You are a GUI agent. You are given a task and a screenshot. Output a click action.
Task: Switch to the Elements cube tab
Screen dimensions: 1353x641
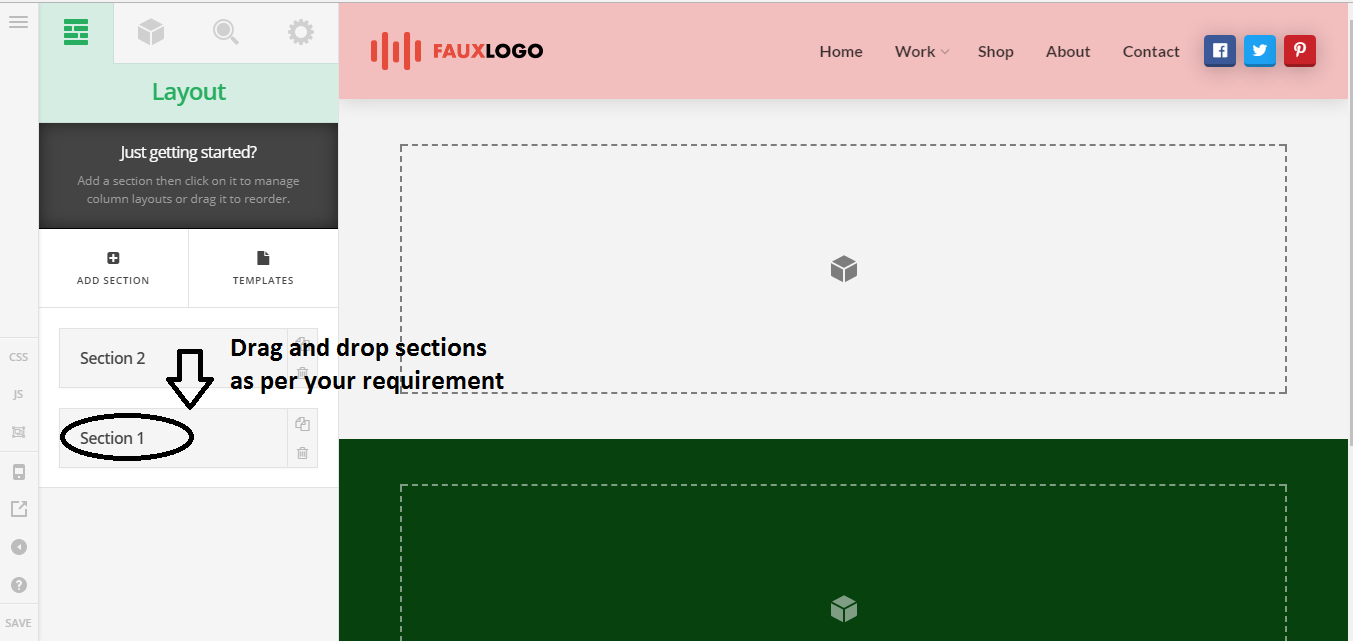pos(151,32)
